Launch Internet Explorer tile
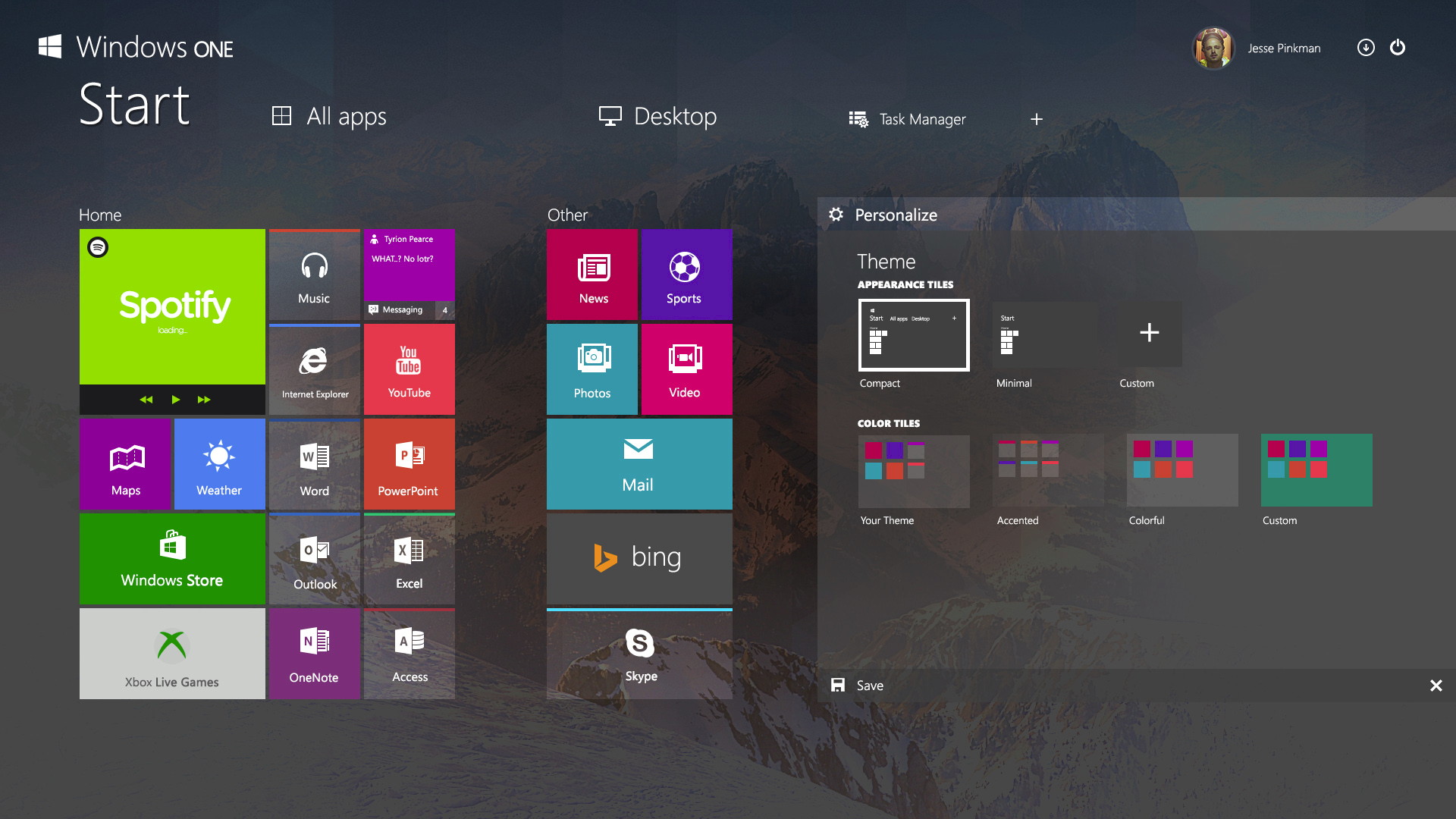This screenshot has width=1456, height=819. (315, 369)
